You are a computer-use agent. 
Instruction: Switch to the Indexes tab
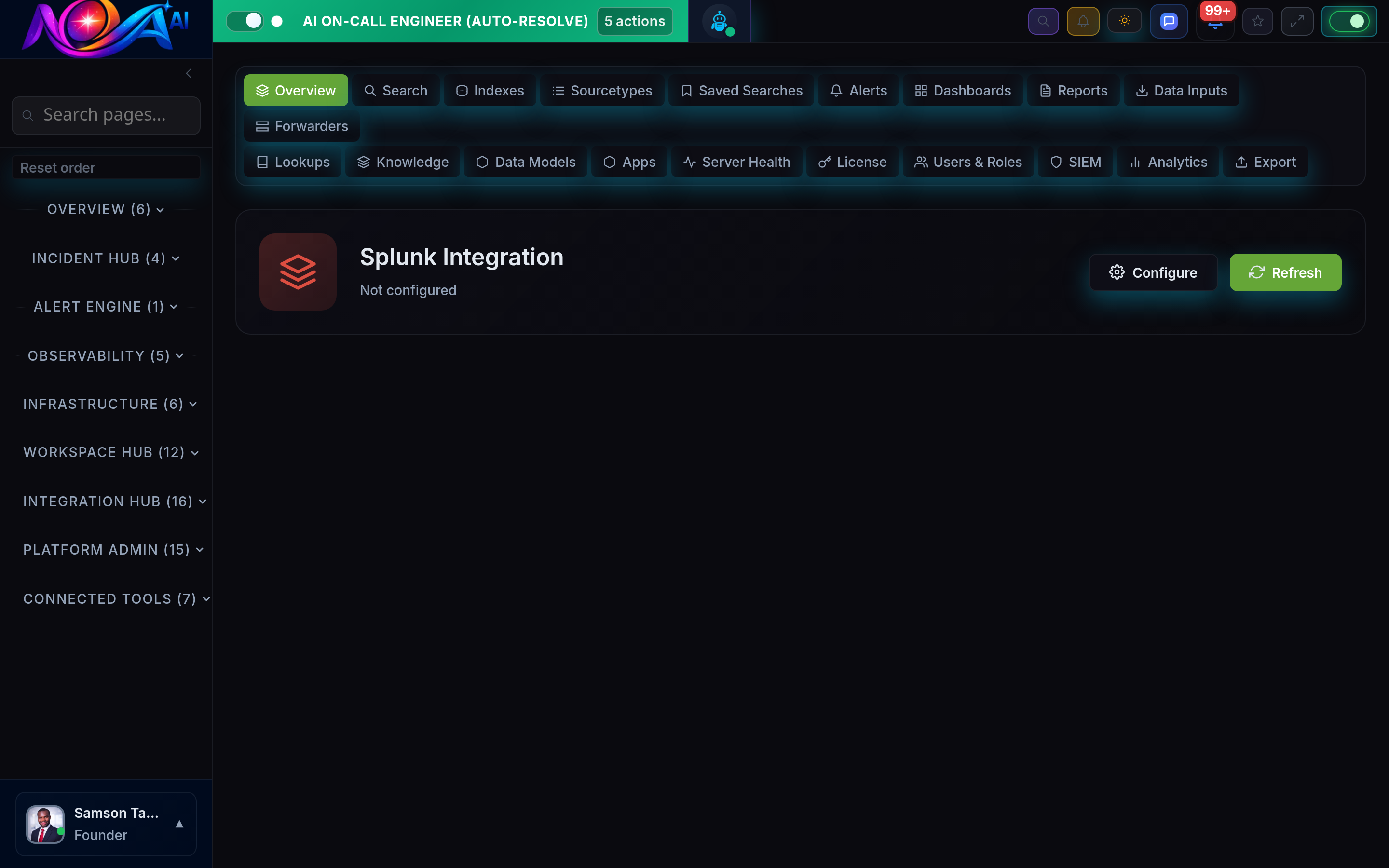[490, 90]
